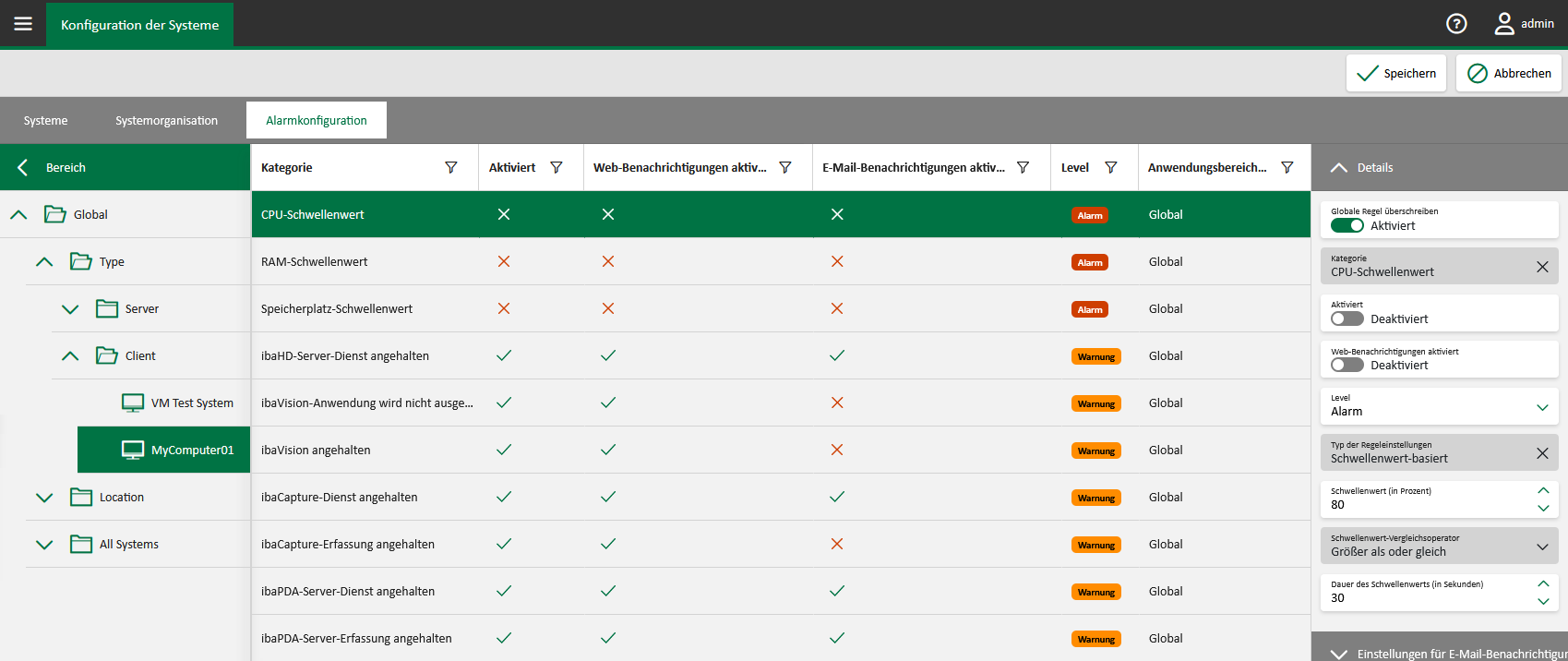Select the ibaPDA-Server-Dienst angehalten row

pyautogui.click(x=781, y=591)
